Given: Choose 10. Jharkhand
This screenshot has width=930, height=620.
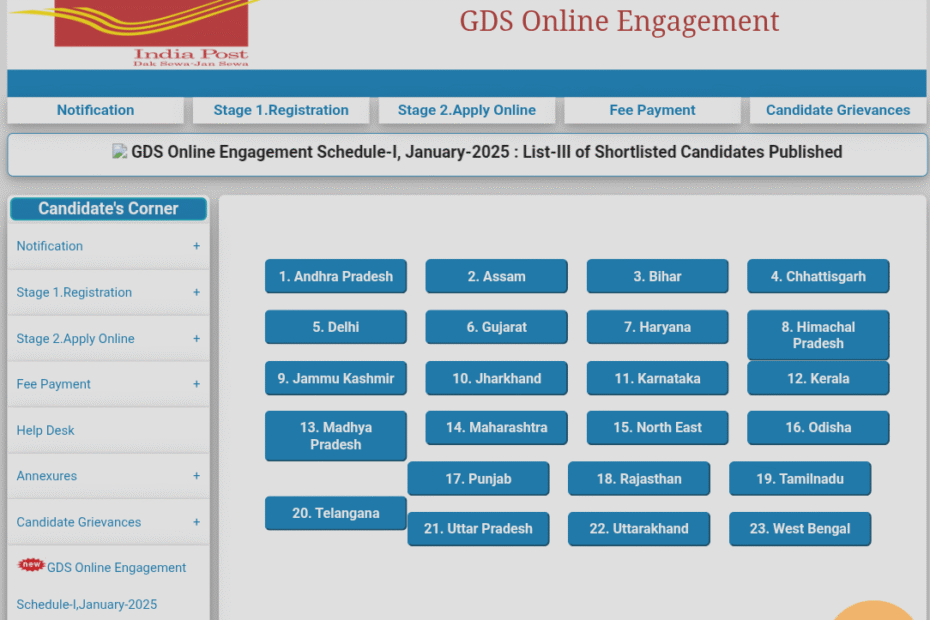Looking at the screenshot, I should click(496, 379).
